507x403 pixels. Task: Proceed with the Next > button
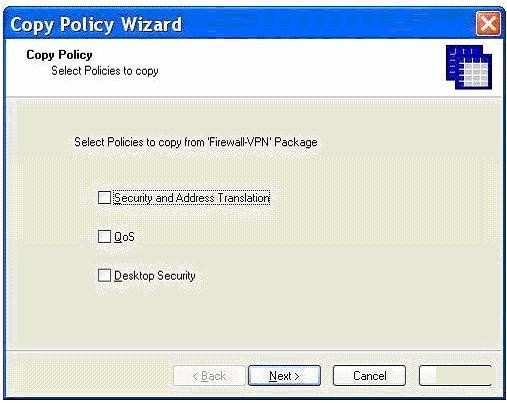284,376
